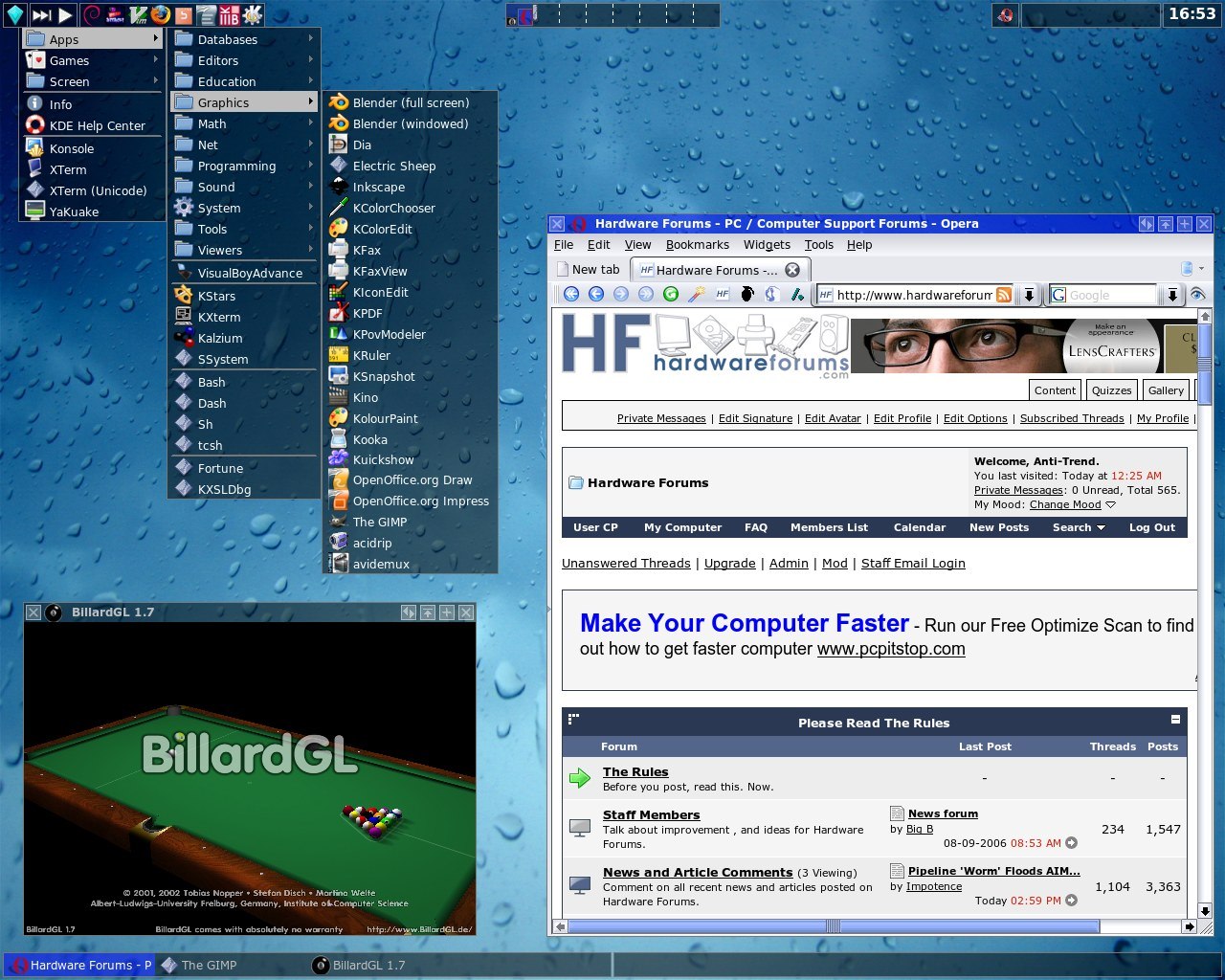Open The GIMP from Graphics submenu
This screenshot has height=980, width=1225.
pyautogui.click(x=410, y=522)
